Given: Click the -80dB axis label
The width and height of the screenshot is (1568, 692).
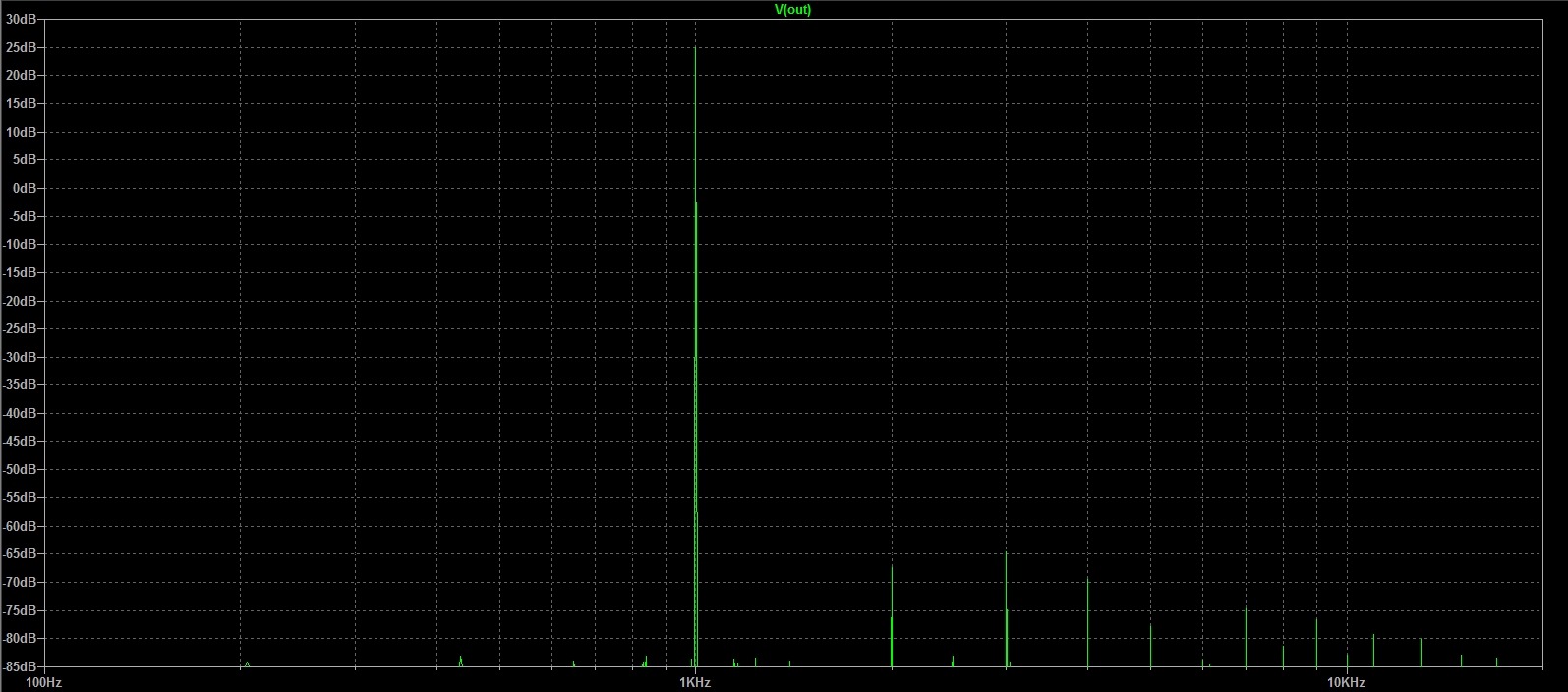Looking at the screenshot, I should coord(21,638).
